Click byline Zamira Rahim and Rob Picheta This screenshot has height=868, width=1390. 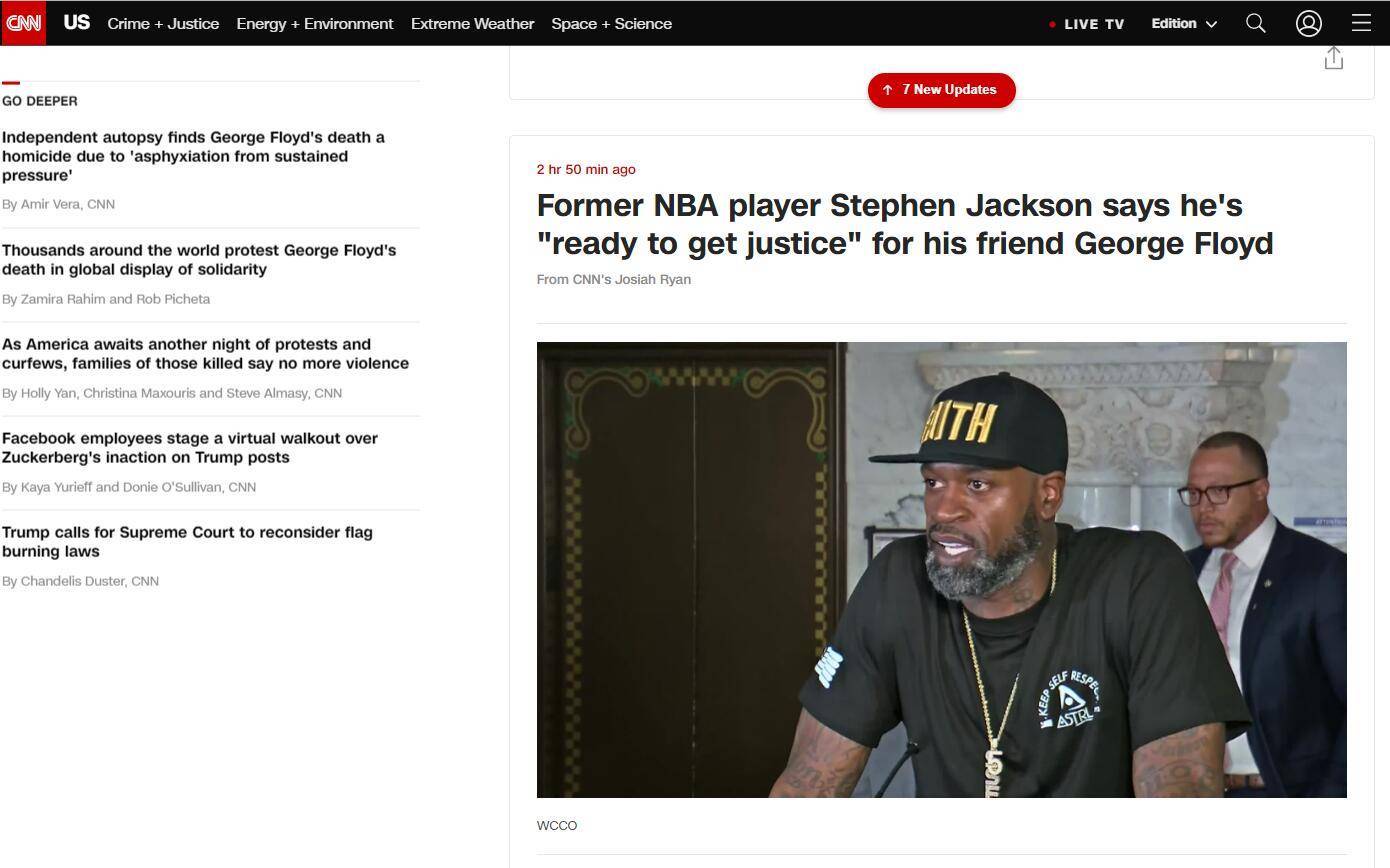point(106,299)
